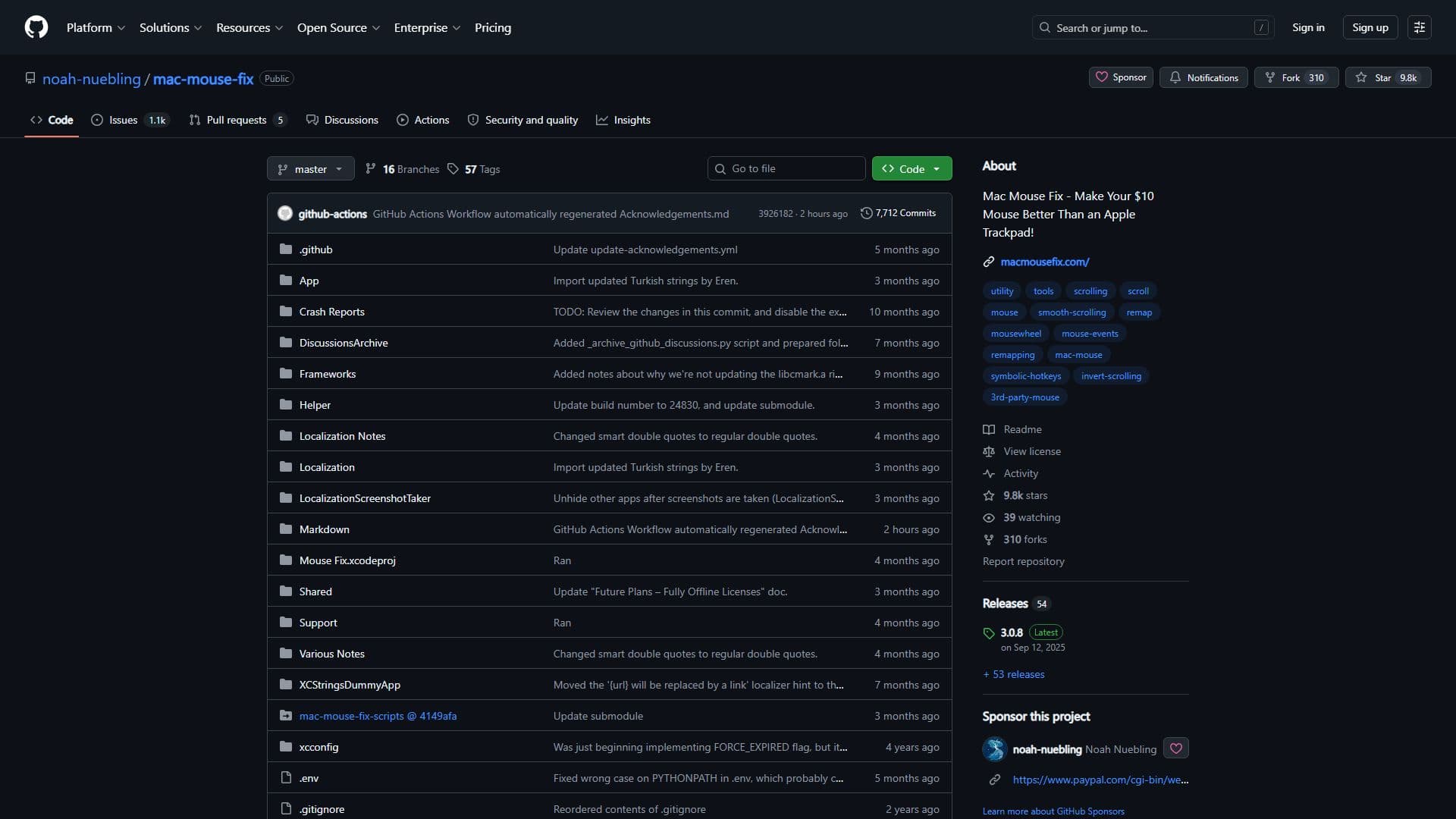
Task: Click the Learn more about GitHub Sponsors link
Action: point(1053,811)
